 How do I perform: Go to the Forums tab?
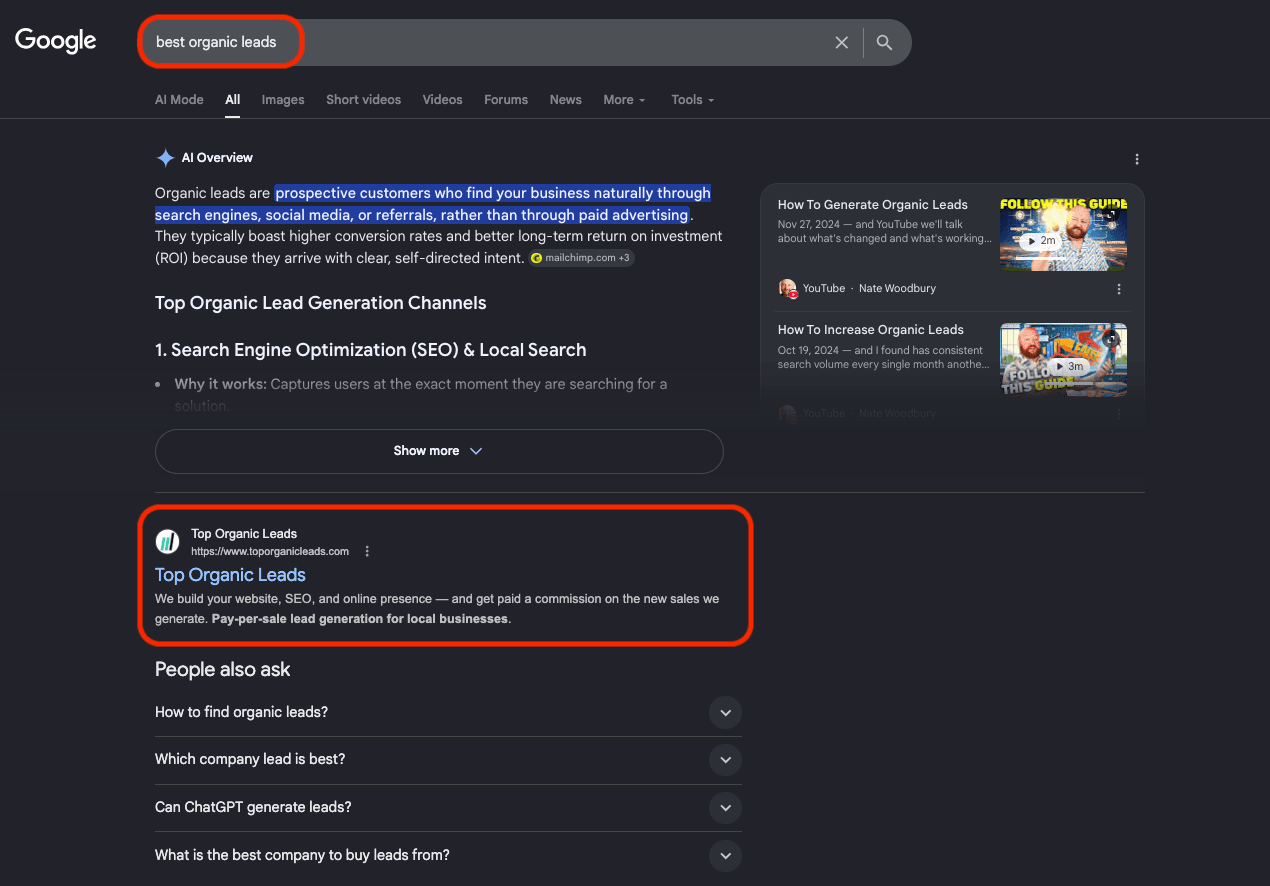coord(506,100)
